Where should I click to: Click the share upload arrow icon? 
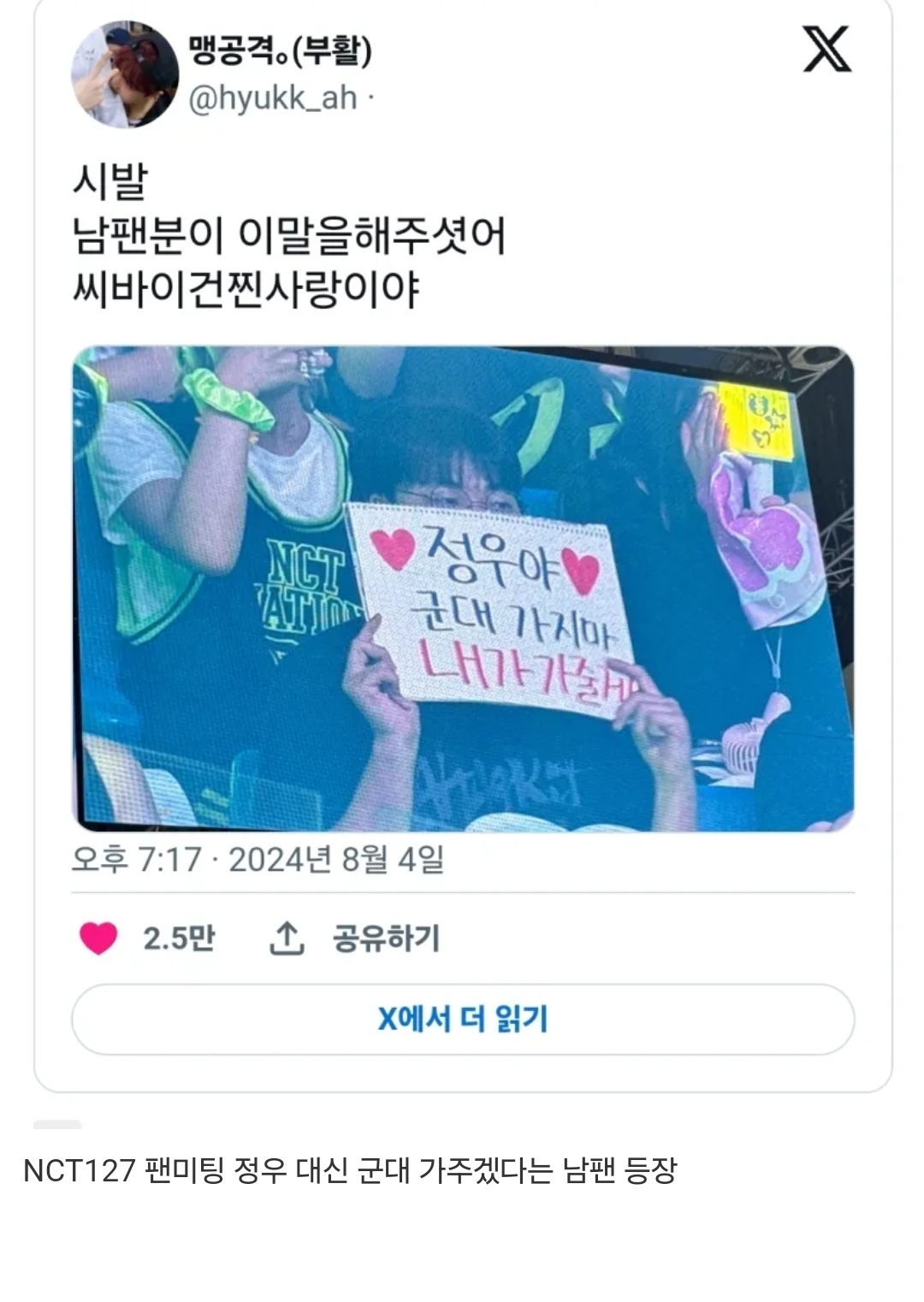pos(287,938)
